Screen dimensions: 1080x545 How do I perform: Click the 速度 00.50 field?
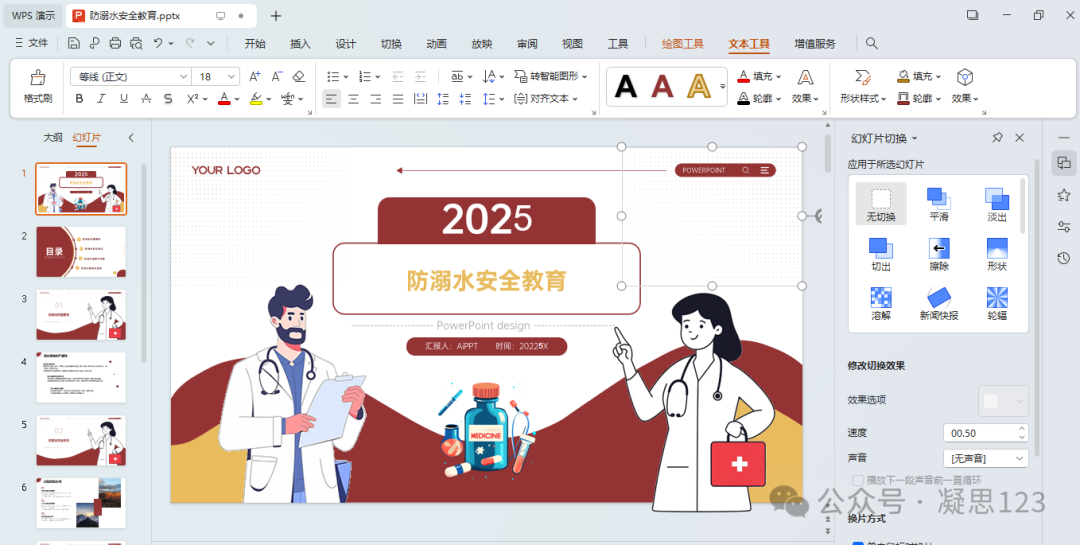click(985, 433)
